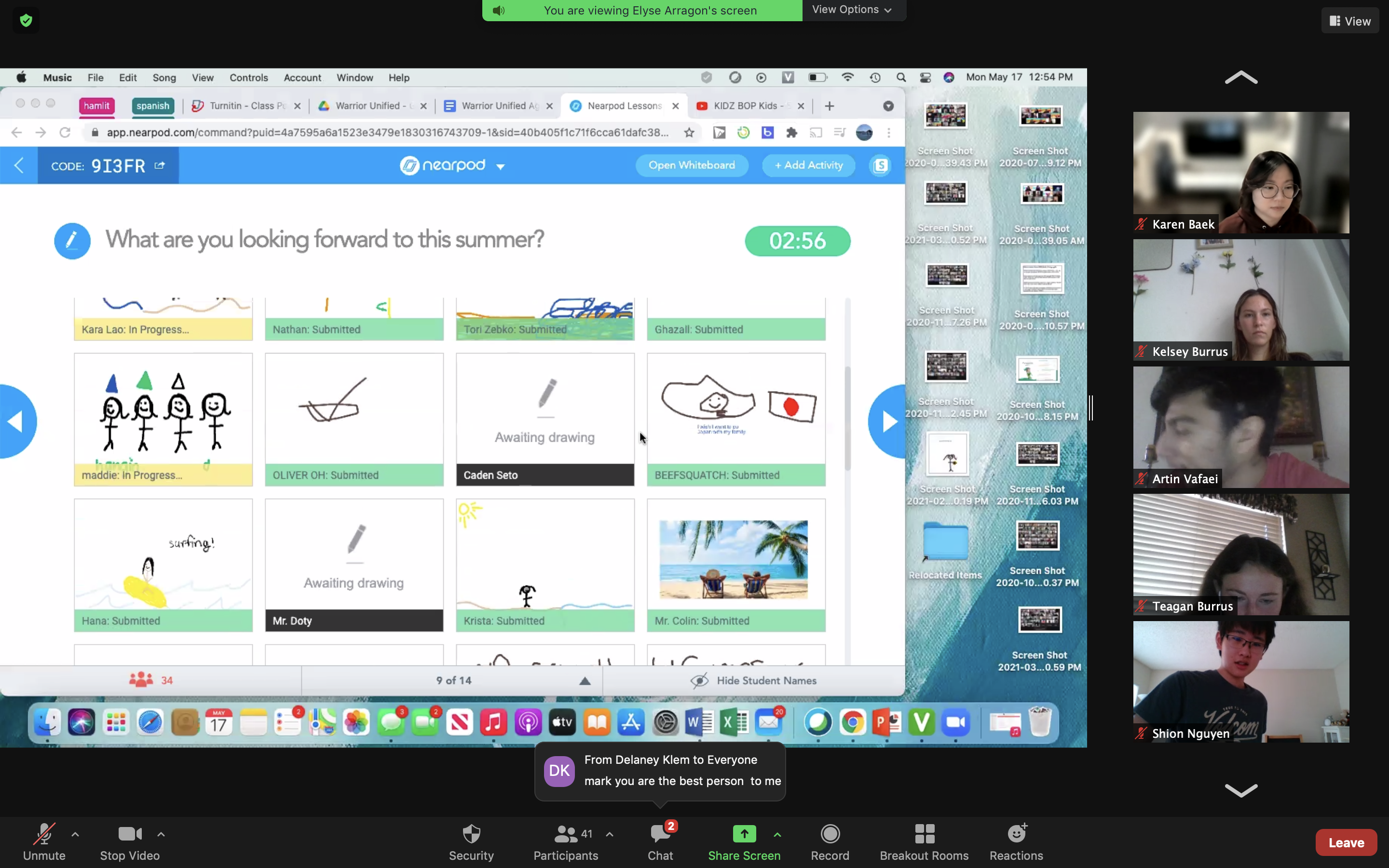Click the Nearpod share code icon
Viewport: 1389px width, 868px height.
click(x=160, y=165)
